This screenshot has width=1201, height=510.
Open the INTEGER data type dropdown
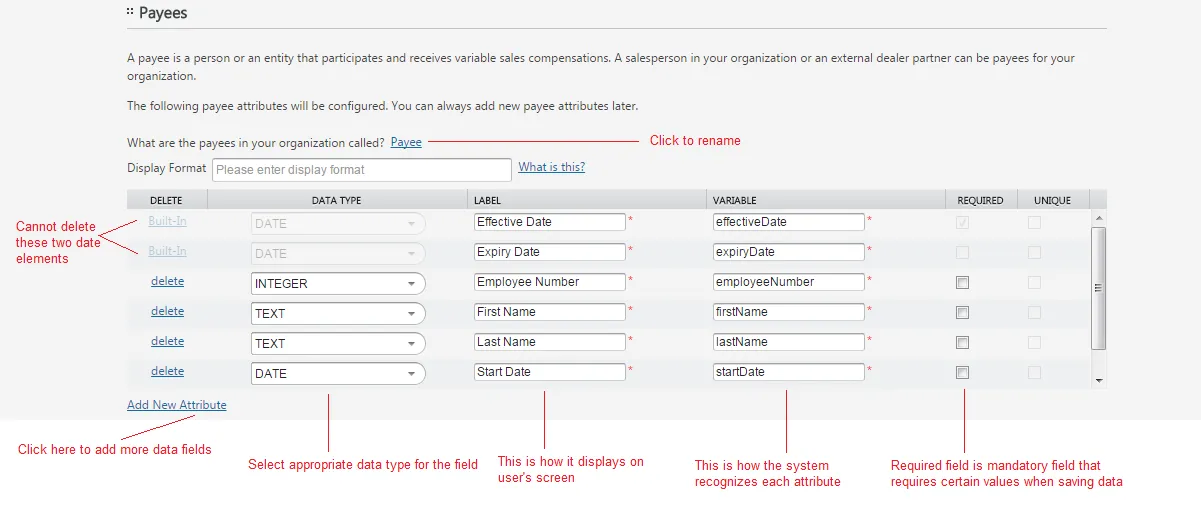[338, 283]
